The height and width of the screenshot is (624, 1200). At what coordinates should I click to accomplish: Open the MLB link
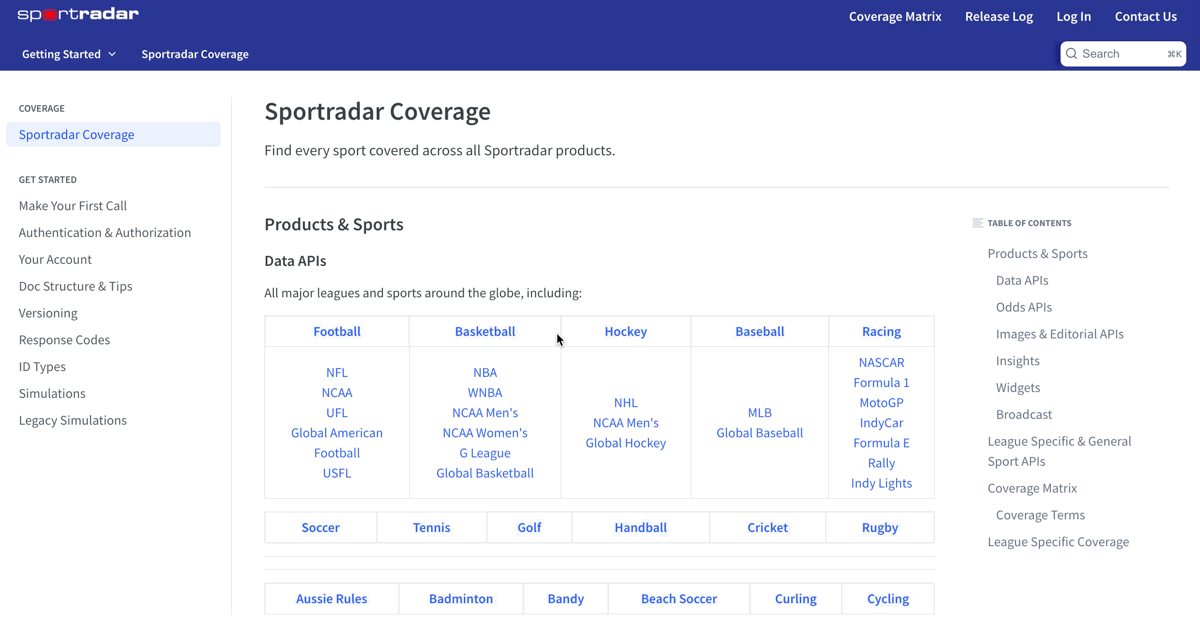(x=760, y=412)
